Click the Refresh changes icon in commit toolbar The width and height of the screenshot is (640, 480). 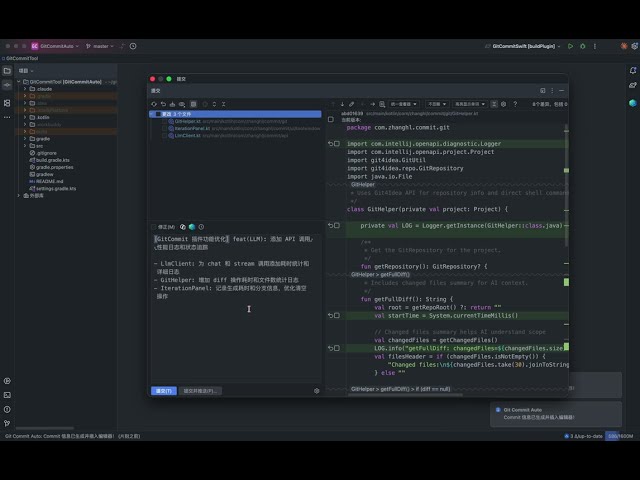click(x=154, y=104)
